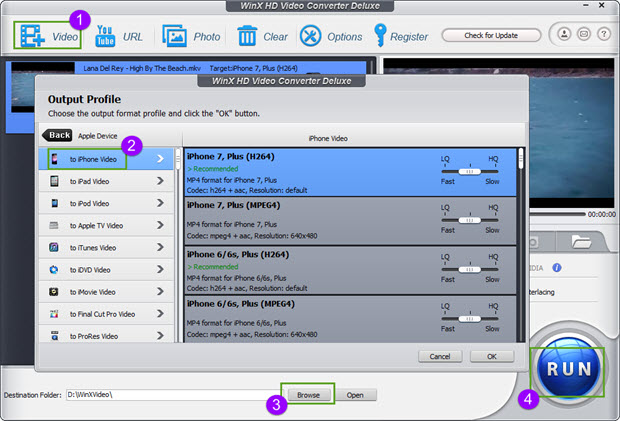Click the RUN convert button
Viewport: 620px width, 421px height.
tap(569, 369)
